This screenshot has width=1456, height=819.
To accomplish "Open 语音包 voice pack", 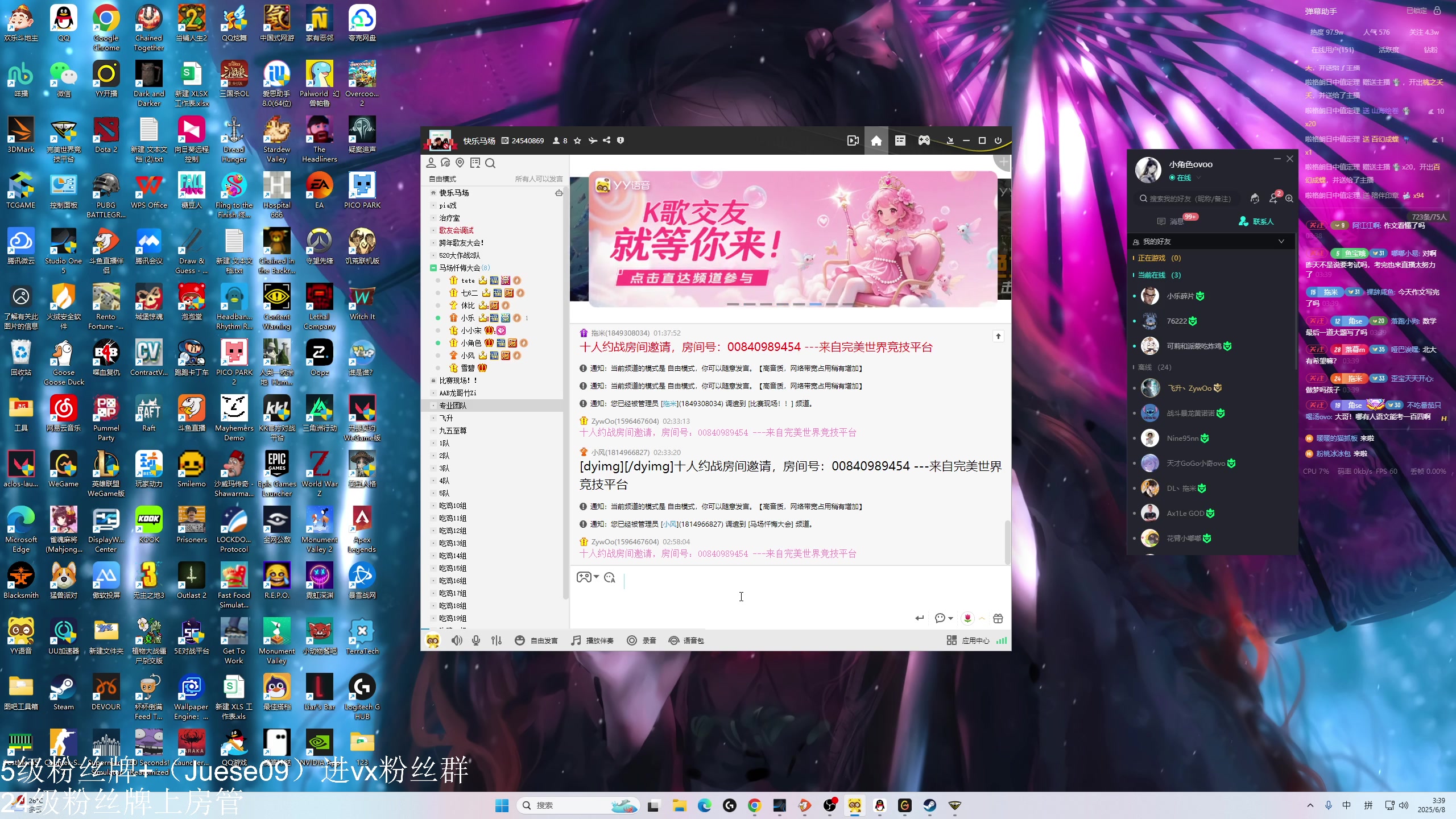I will pyautogui.click(x=686, y=640).
